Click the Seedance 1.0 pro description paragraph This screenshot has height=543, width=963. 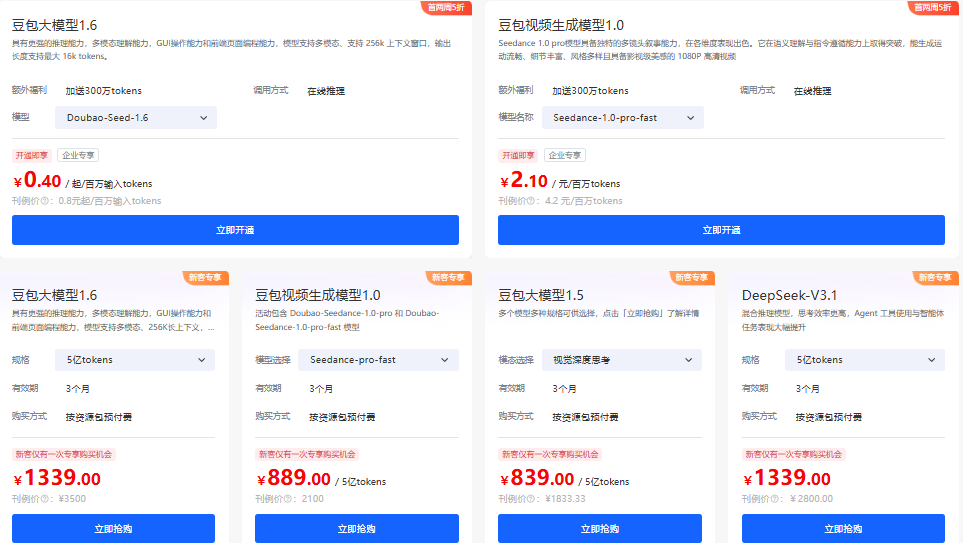coord(720,50)
